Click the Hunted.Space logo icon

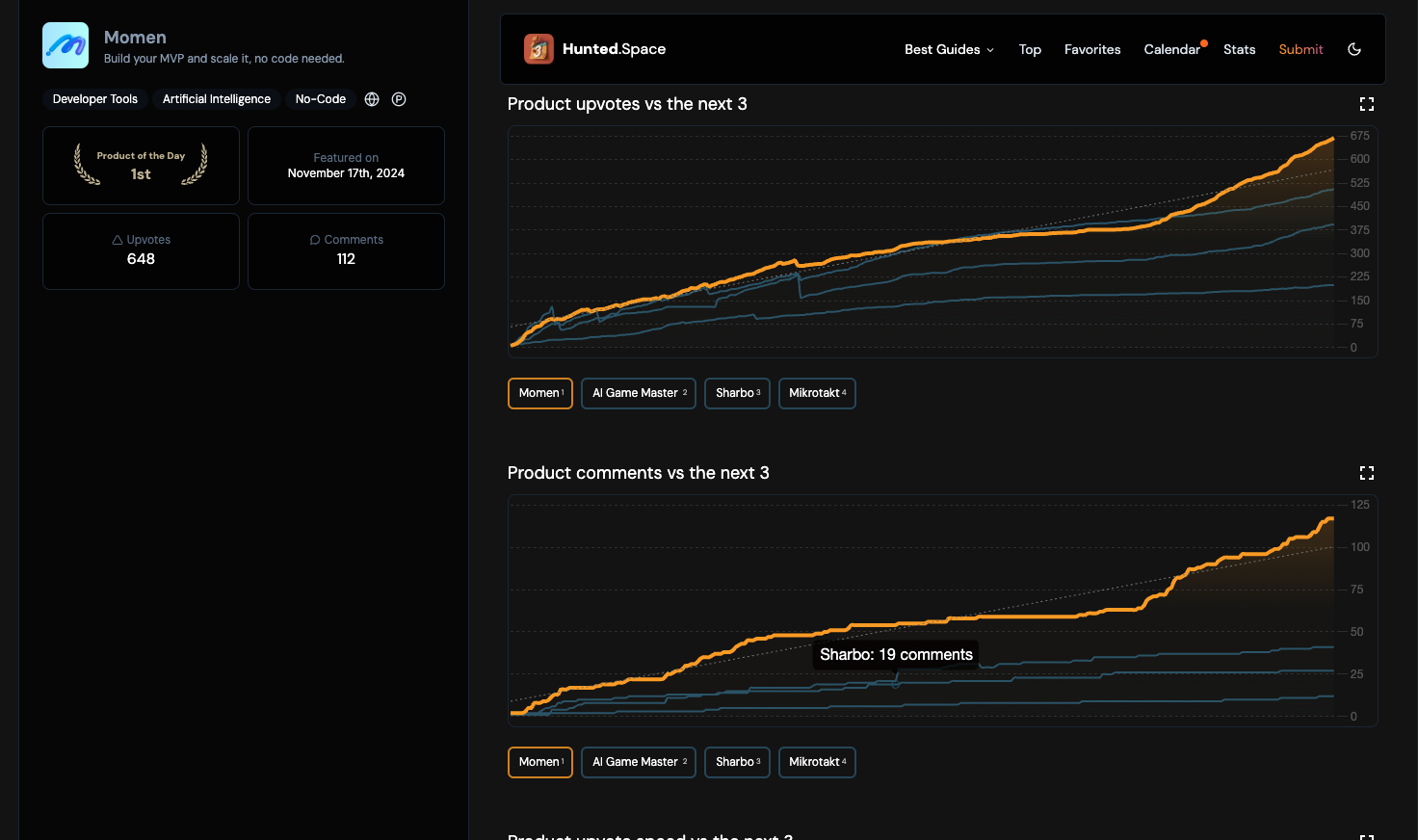[538, 49]
